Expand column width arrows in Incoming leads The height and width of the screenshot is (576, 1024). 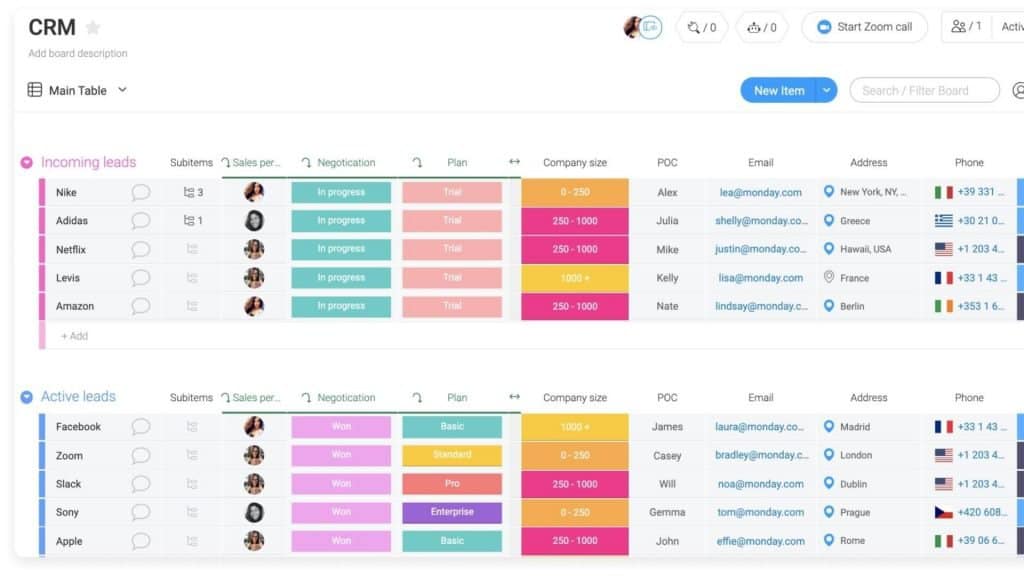click(x=515, y=161)
